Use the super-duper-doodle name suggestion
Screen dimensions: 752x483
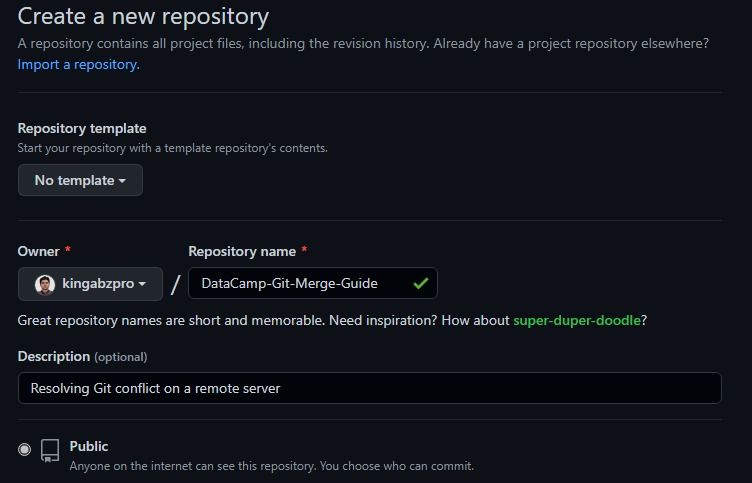click(x=577, y=320)
